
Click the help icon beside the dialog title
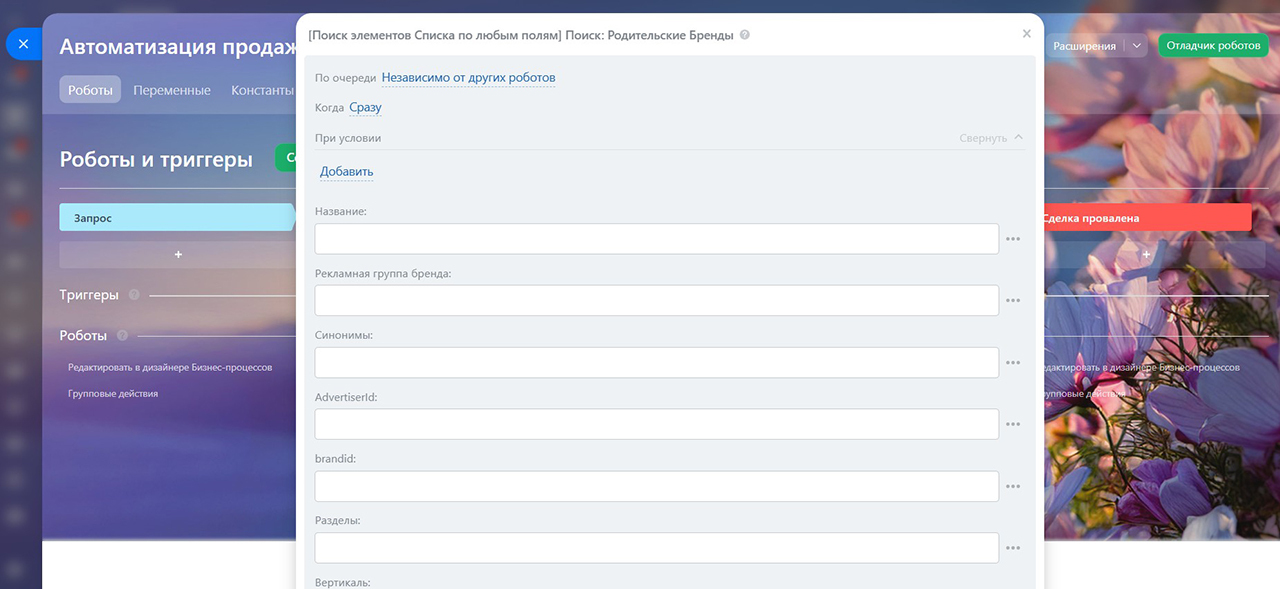click(x=745, y=35)
